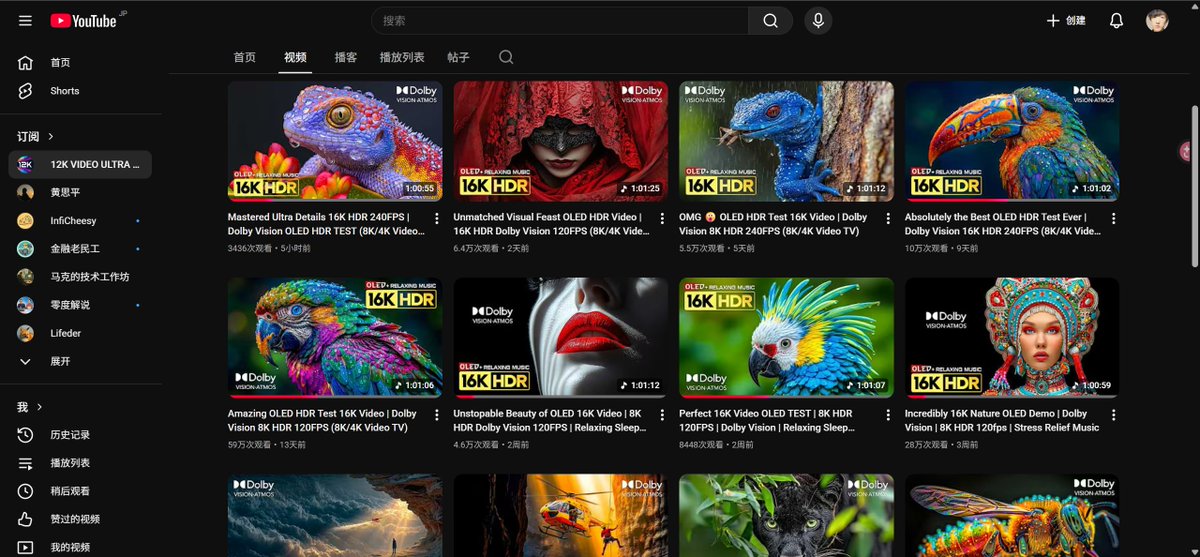Open 我的视频 in the sidebar
This screenshot has width=1200, height=557.
click(x=80, y=547)
